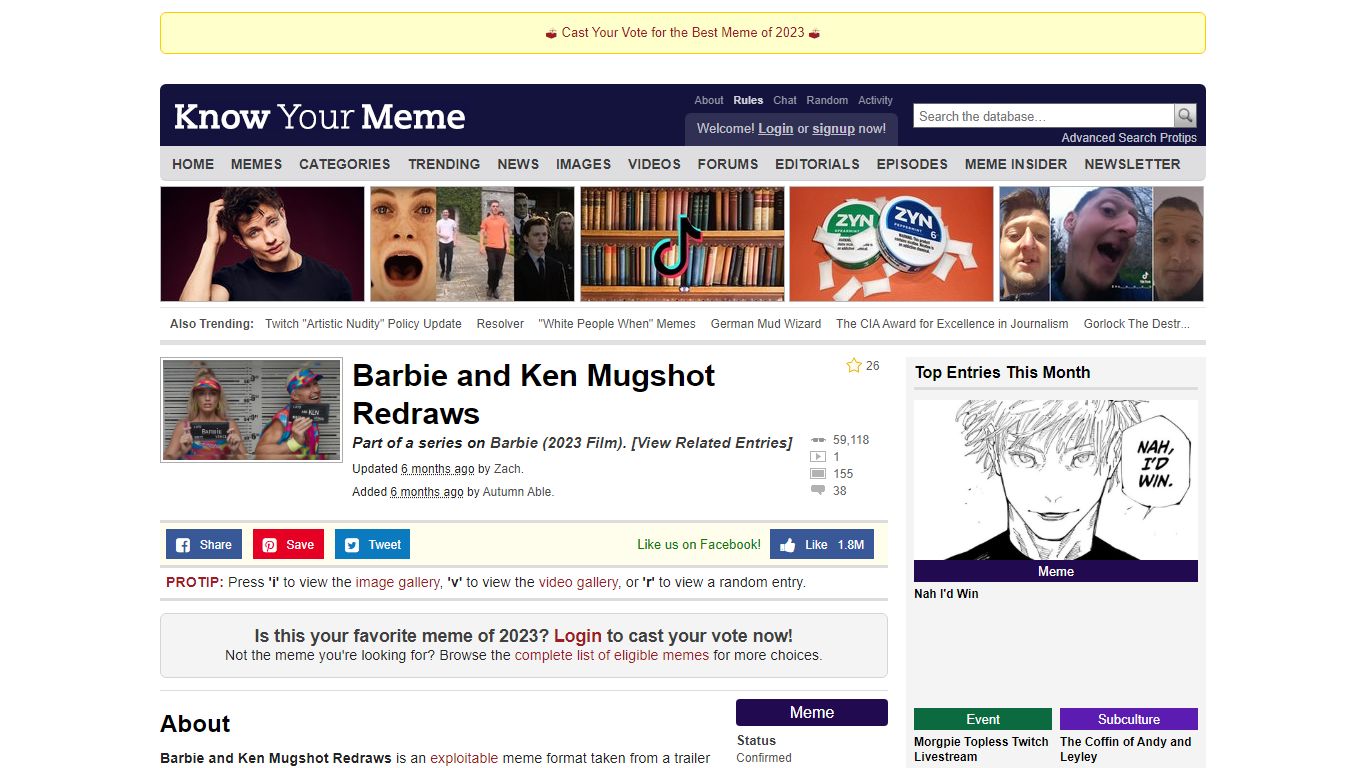The image size is (1366, 768).
Task: Click the signup link
Action: point(833,129)
